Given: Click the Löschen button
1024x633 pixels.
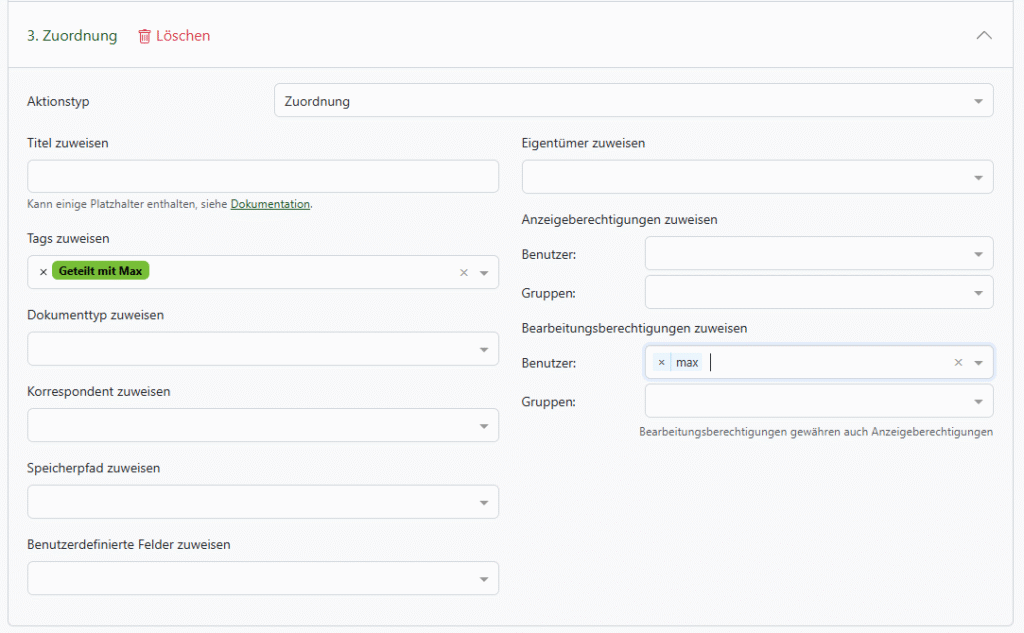Looking at the screenshot, I should click(182, 36).
